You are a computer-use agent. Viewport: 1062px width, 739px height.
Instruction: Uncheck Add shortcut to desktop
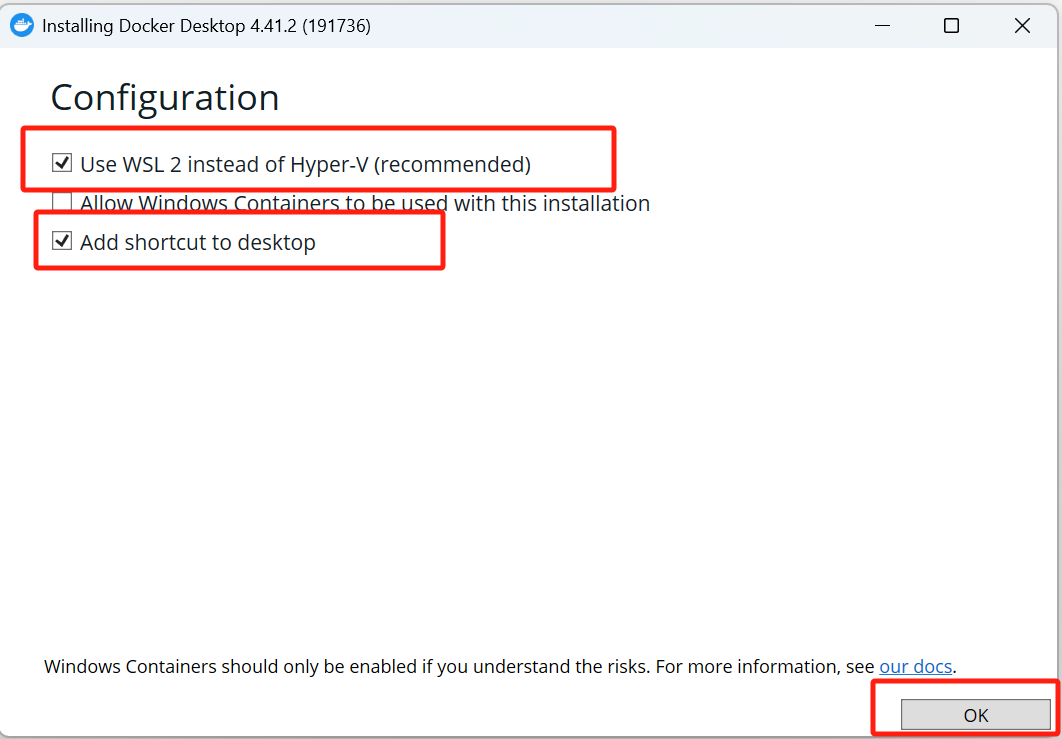click(x=62, y=240)
